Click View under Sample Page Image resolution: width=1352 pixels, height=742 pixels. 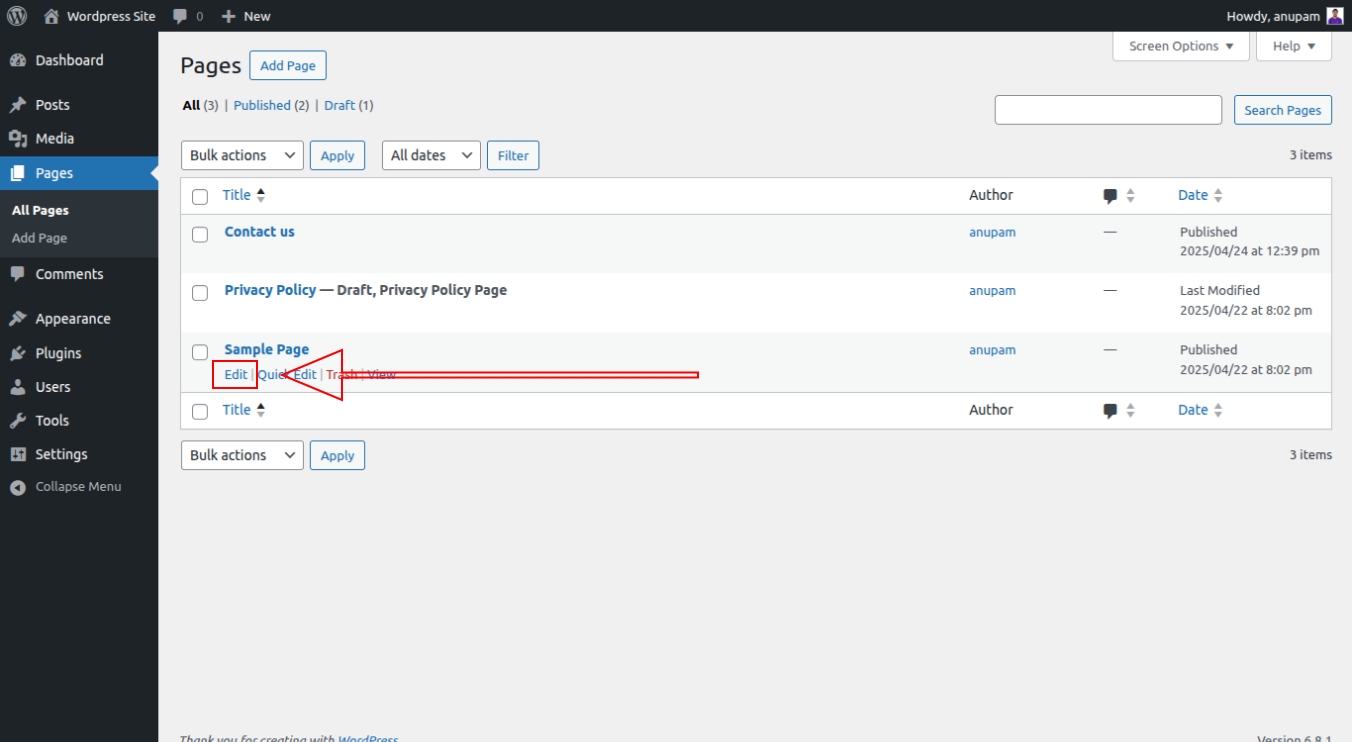(381, 374)
